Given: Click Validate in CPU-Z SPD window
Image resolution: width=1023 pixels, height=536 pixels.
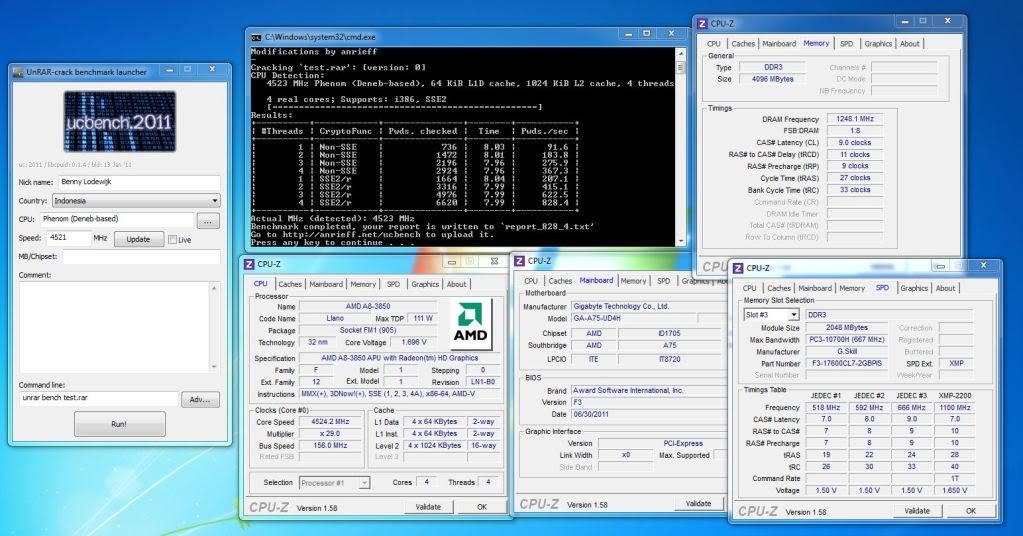Looking at the screenshot, I should 917,511.
